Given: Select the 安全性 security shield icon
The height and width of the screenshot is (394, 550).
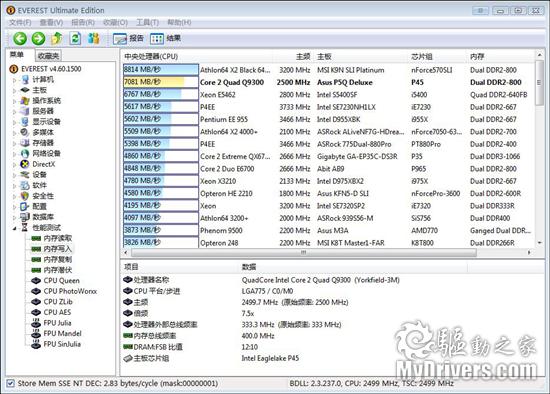Looking at the screenshot, I should coord(25,196).
